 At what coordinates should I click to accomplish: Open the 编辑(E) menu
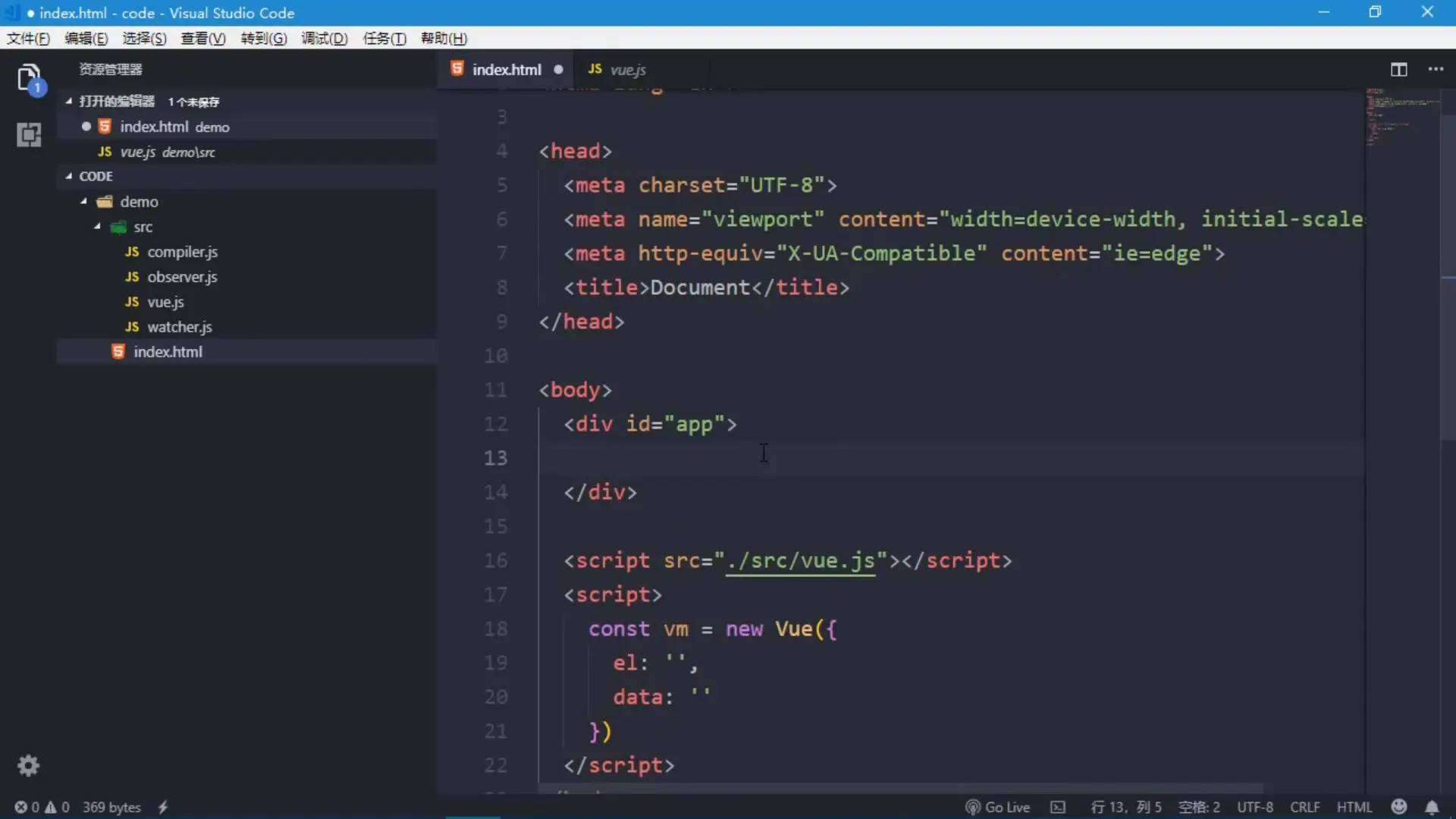coord(86,39)
